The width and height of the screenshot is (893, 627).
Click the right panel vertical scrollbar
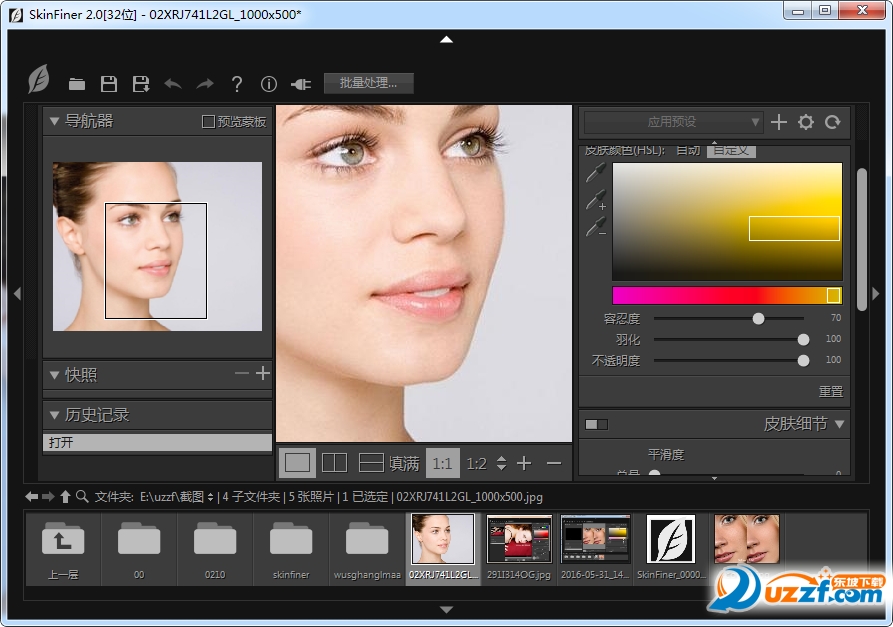click(862, 239)
